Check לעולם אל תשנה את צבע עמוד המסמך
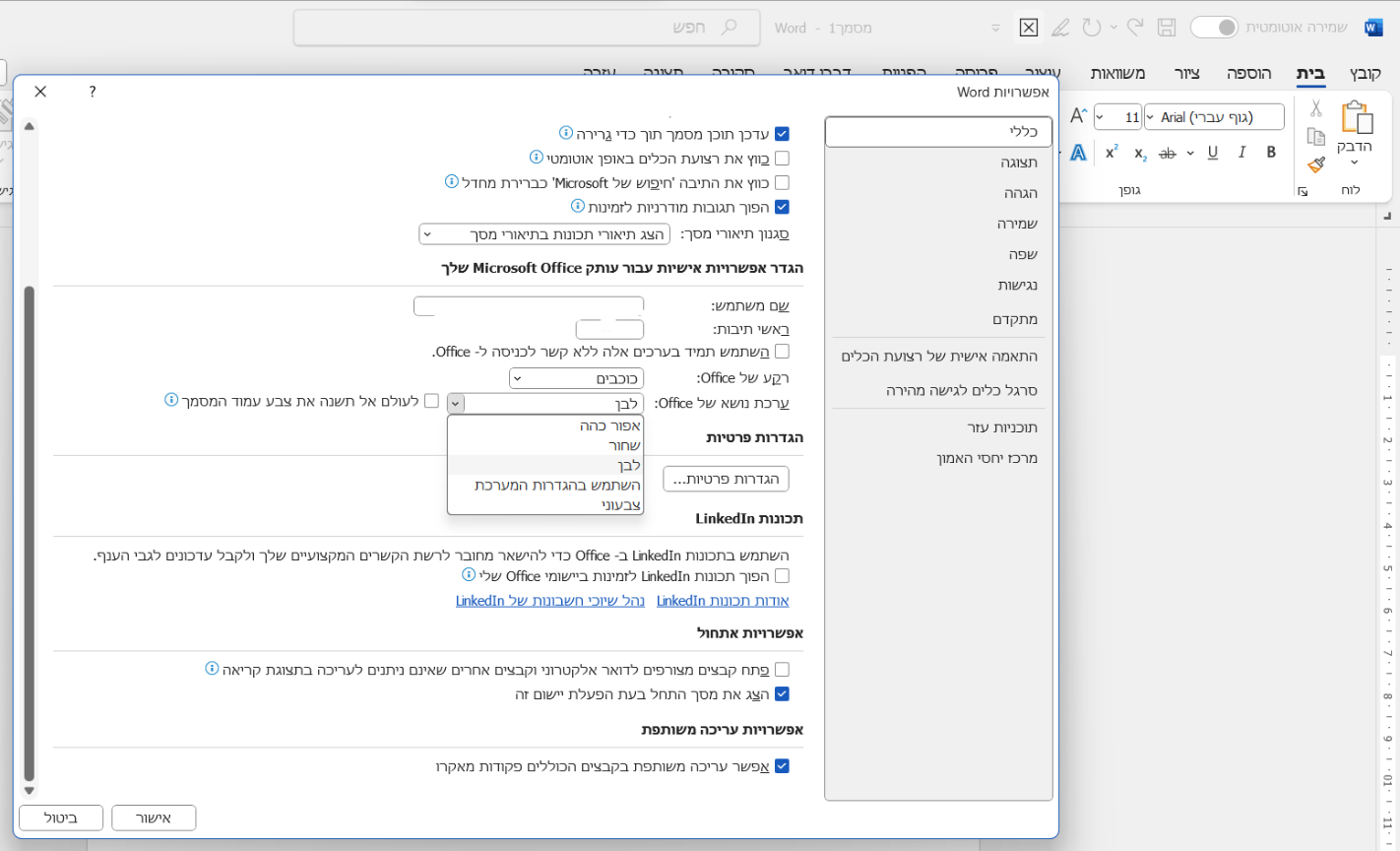This screenshot has width=1400, height=851. coord(431,401)
